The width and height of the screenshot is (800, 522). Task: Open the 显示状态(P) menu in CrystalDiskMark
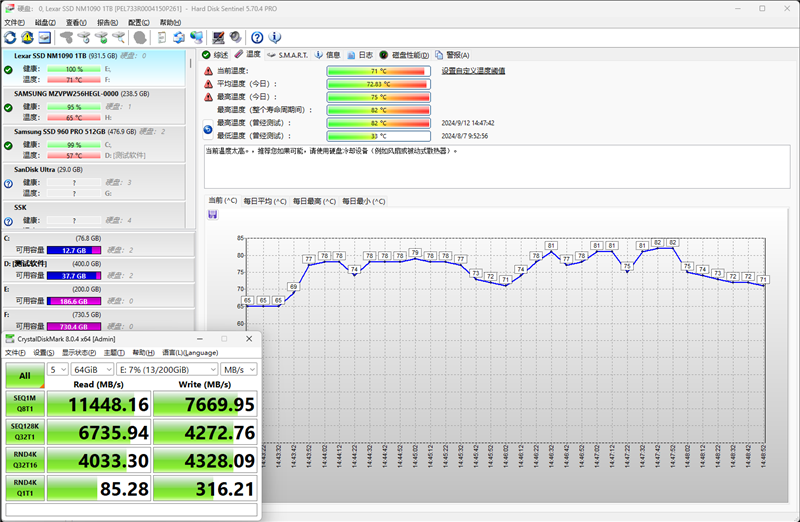click(x=79, y=353)
